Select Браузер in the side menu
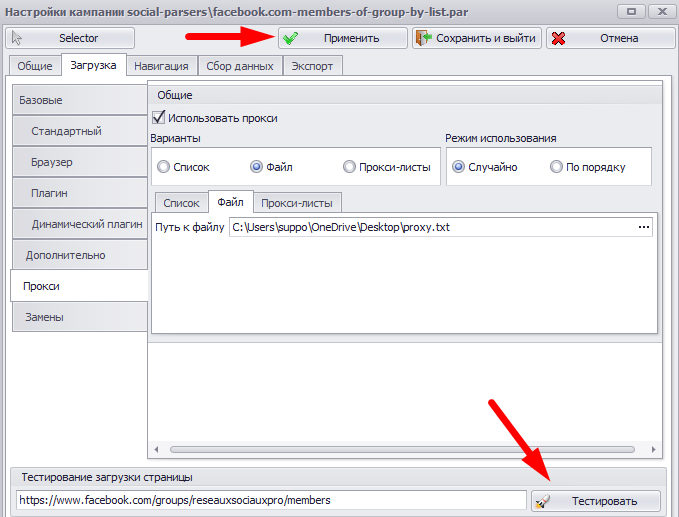679x517 pixels. (x=80, y=162)
